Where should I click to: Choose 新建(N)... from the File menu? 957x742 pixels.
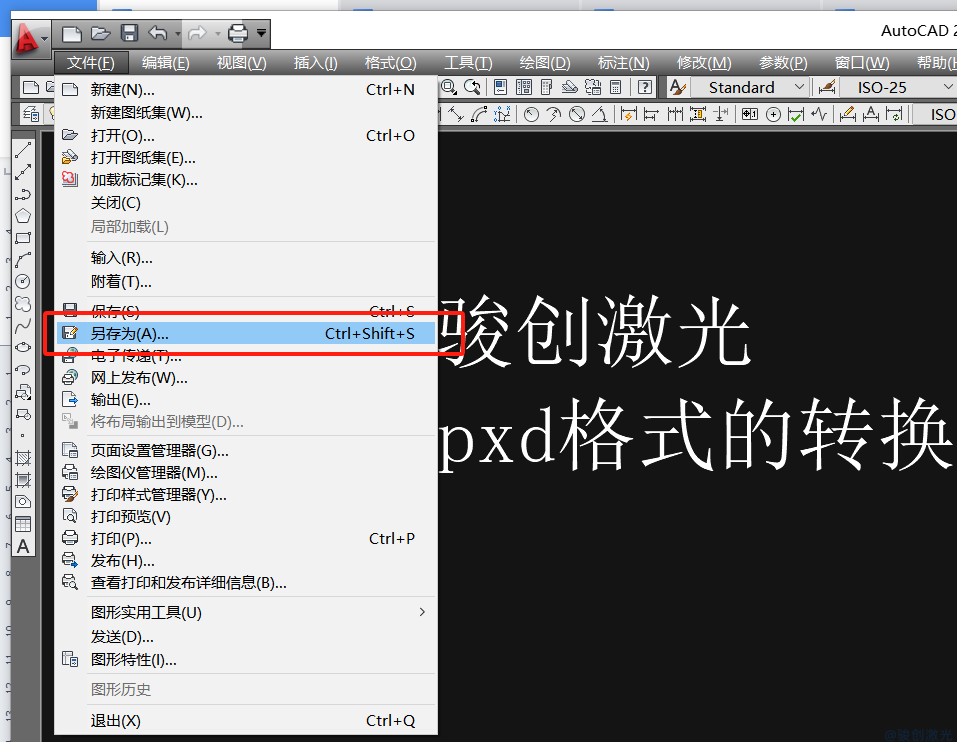tap(246, 90)
